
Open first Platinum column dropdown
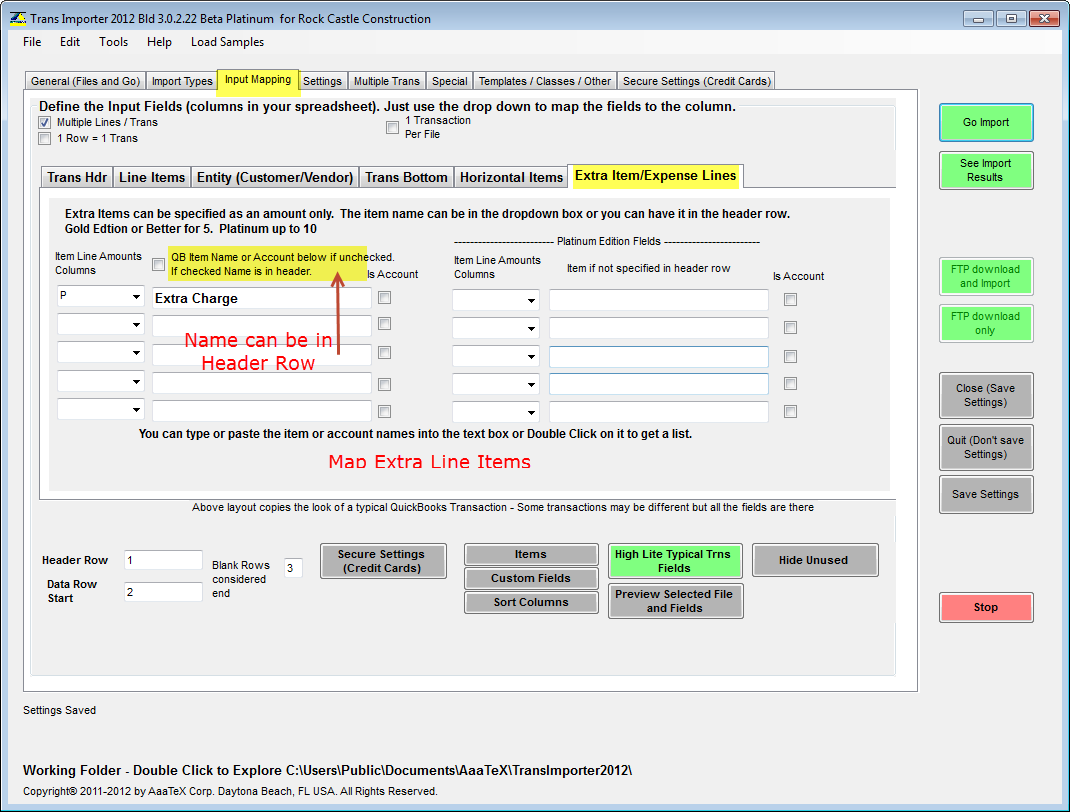click(x=531, y=301)
